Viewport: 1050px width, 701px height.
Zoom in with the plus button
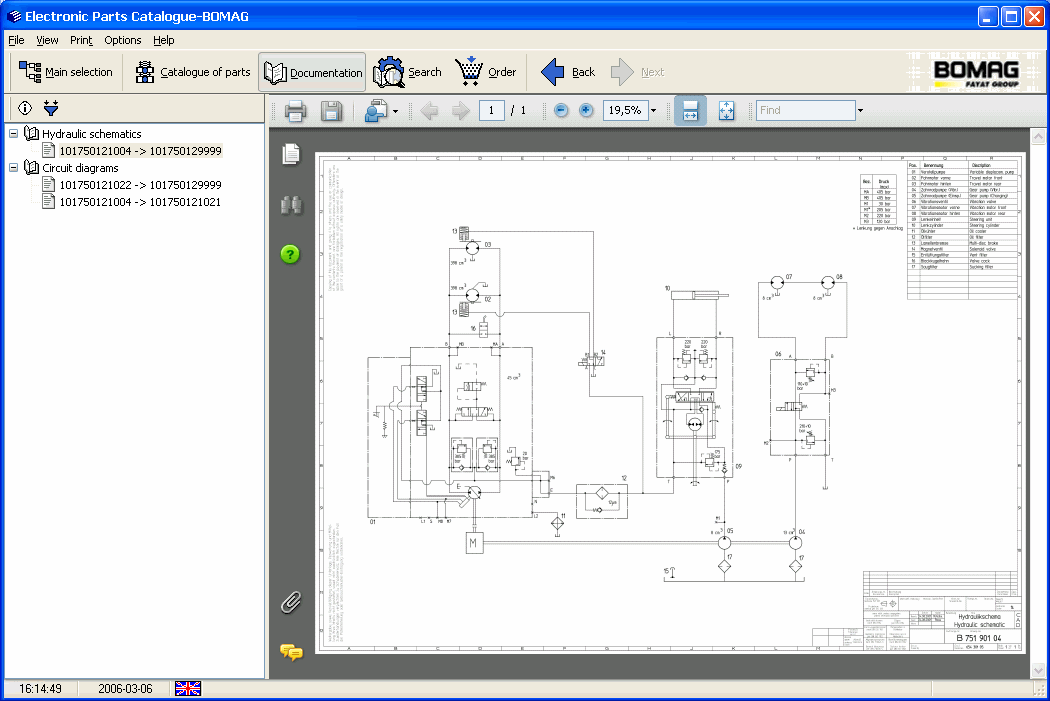coord(586,110)
